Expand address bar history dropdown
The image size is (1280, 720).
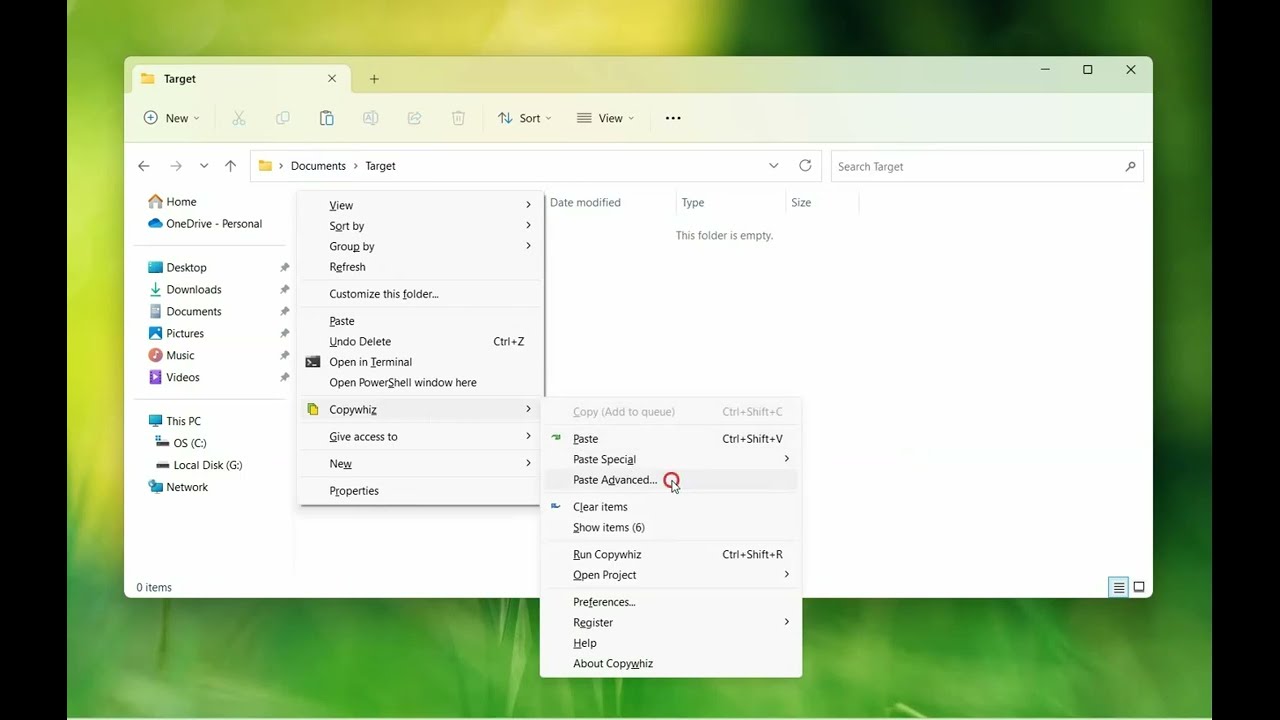773,166
